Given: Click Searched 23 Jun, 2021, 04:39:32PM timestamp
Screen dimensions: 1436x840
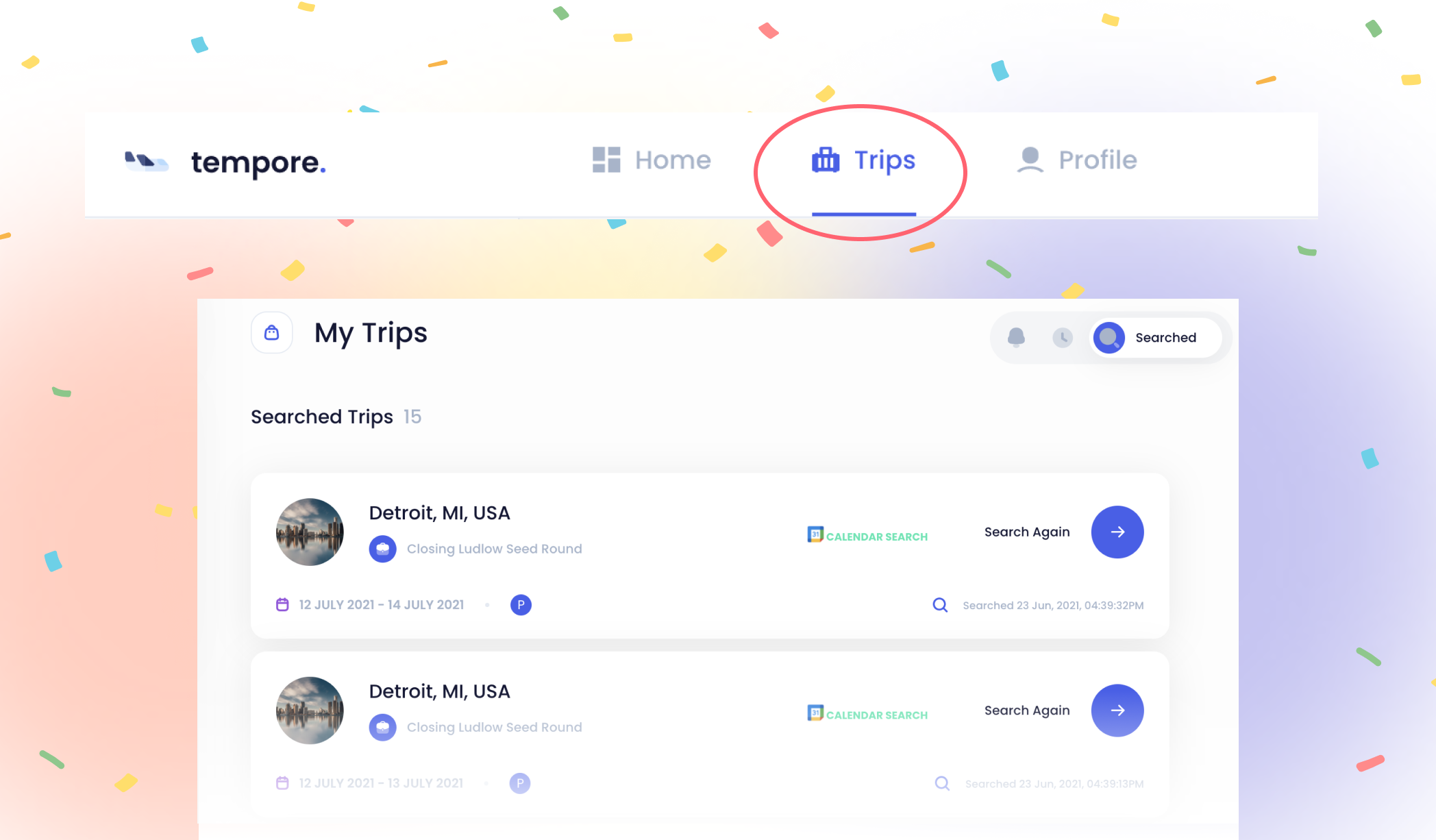Looking at the screenshot, I should coord(1053,606).
